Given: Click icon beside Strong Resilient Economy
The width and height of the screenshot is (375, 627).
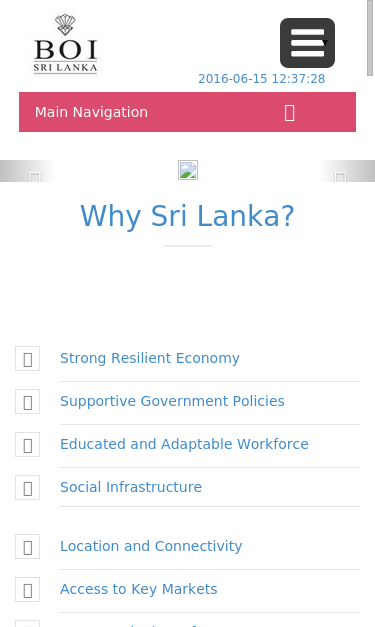Looking at the screenshot, I should click(28, 359).
